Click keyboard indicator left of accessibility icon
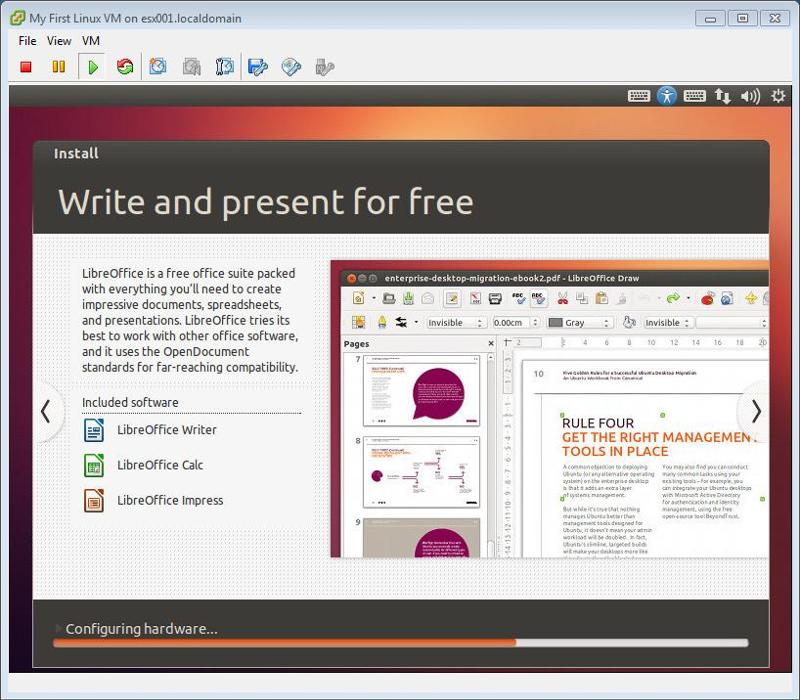 coord(638,96)
